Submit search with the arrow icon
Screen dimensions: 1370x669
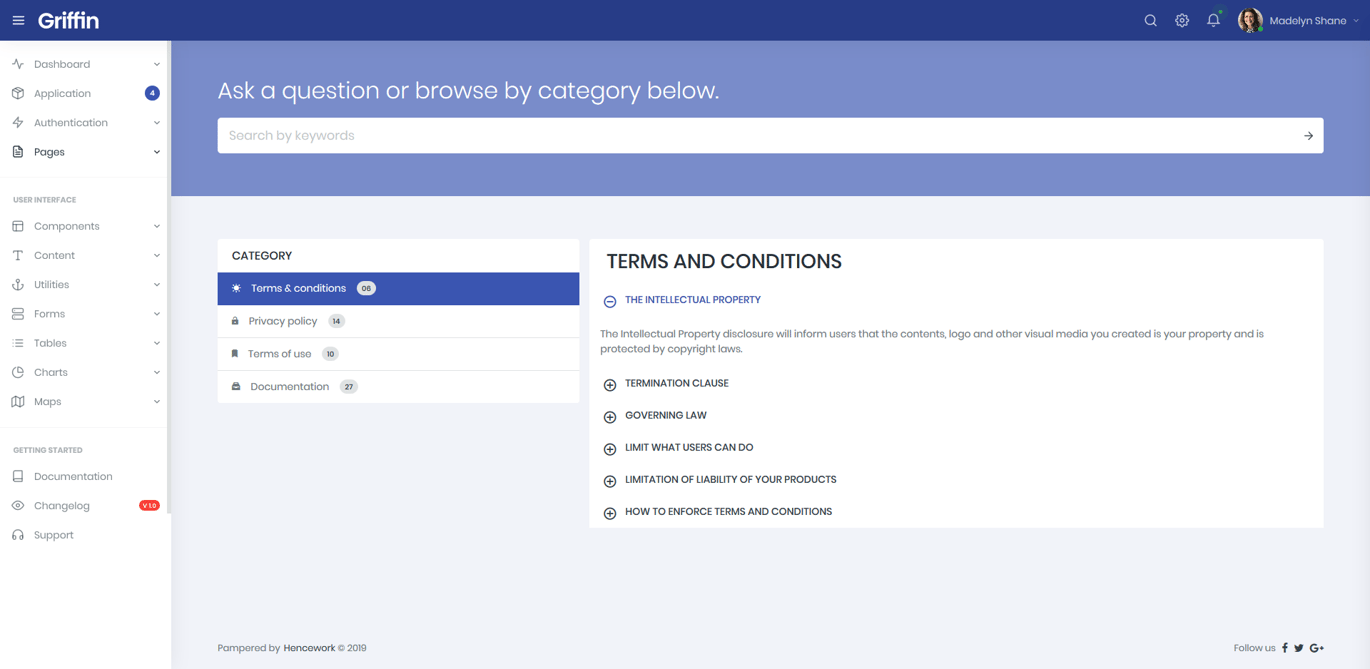click(x=1308, y=136)
